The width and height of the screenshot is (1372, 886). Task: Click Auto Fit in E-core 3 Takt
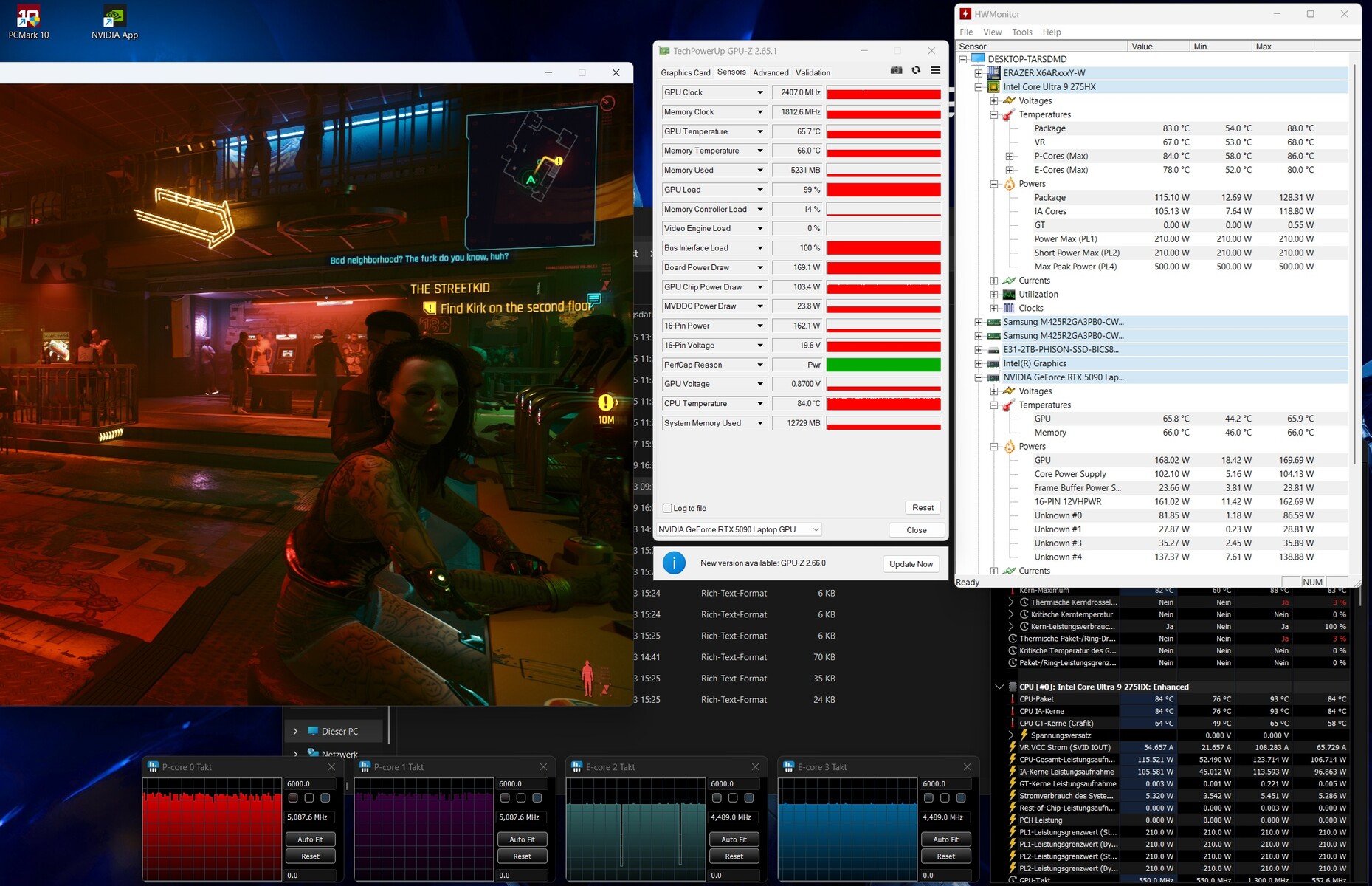tap(946, 839)
